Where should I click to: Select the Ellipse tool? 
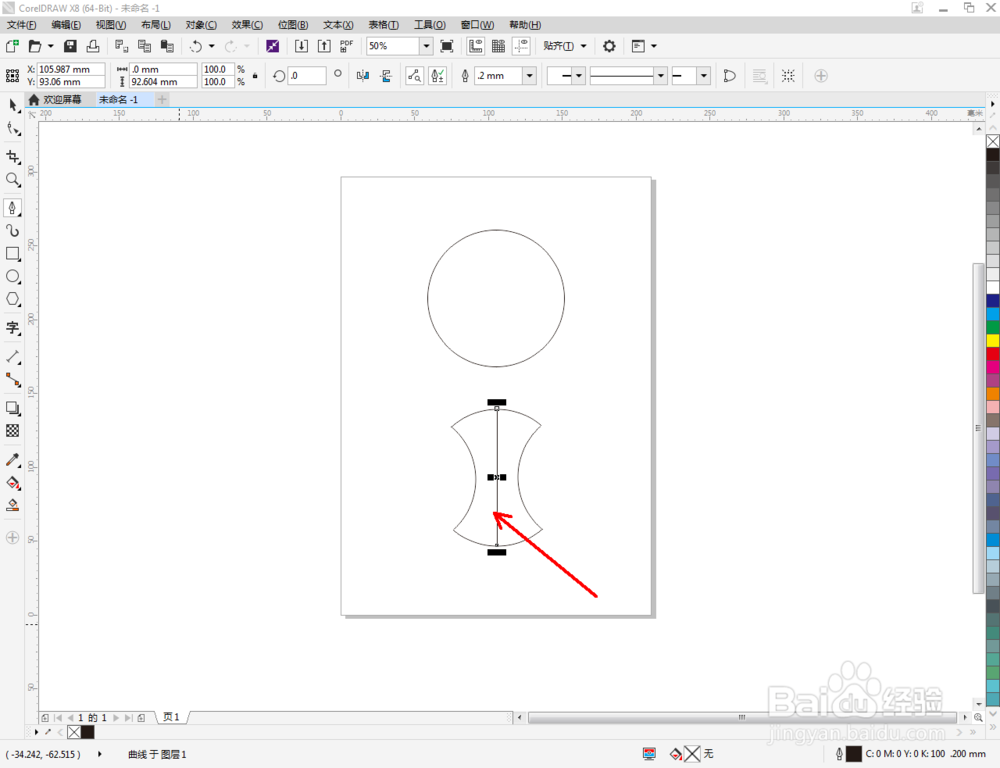pos(13,276)
